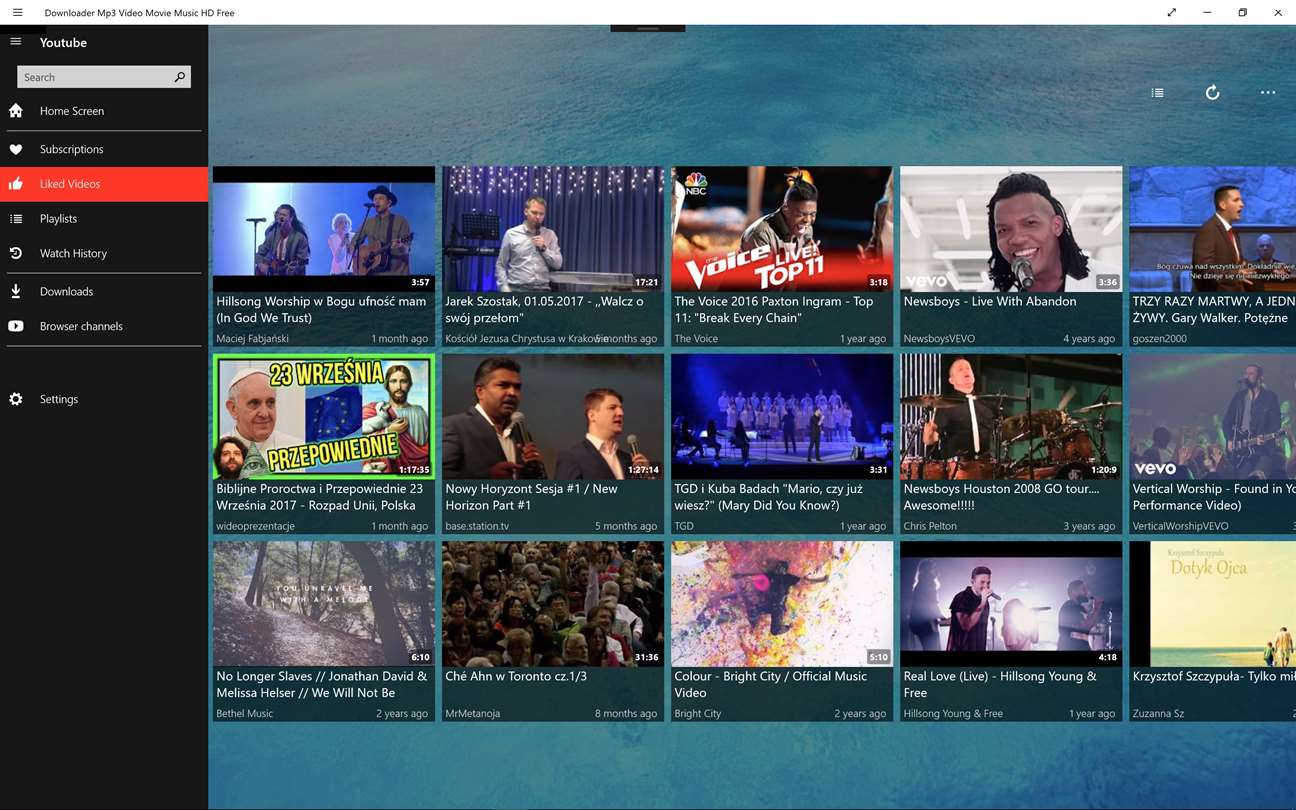Play No Longer Slaves video thumbnail
Image resolution: width=1296 pixels, height=810 pixels.
323,604
